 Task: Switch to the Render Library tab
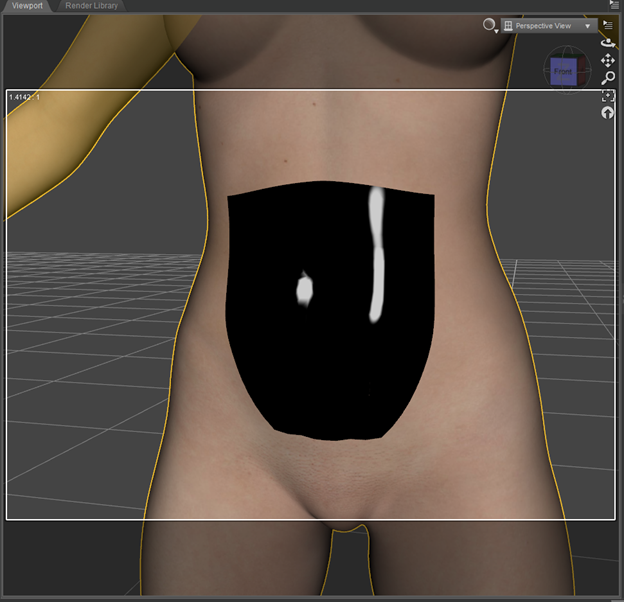[x=91, y=6]
